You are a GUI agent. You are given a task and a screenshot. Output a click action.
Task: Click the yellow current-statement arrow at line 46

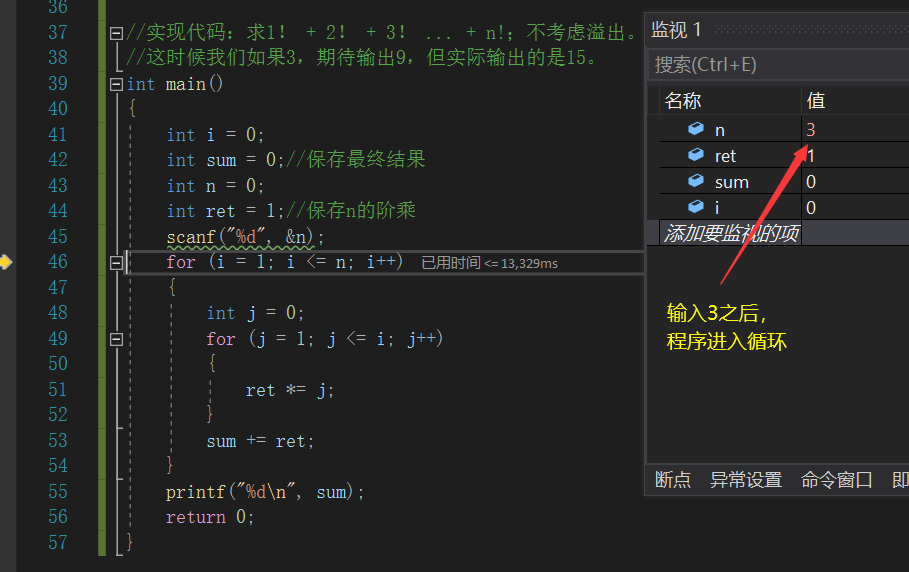[6, 262]
